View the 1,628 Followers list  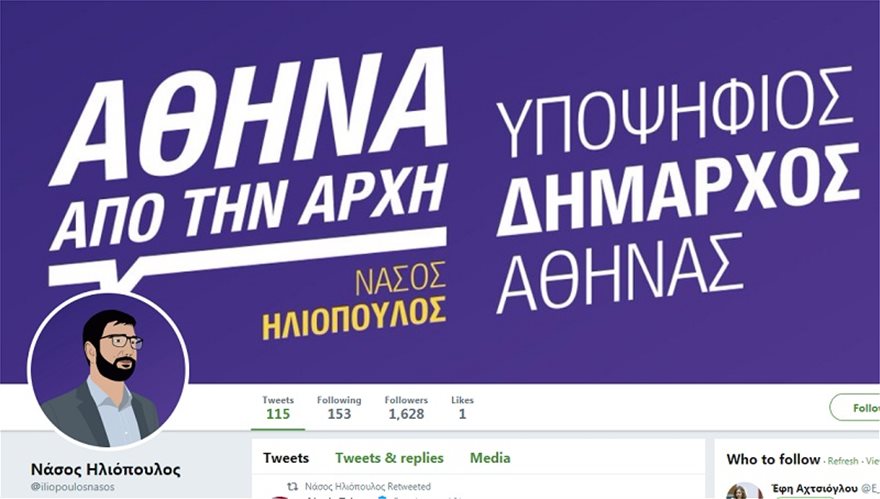point(406,408)
